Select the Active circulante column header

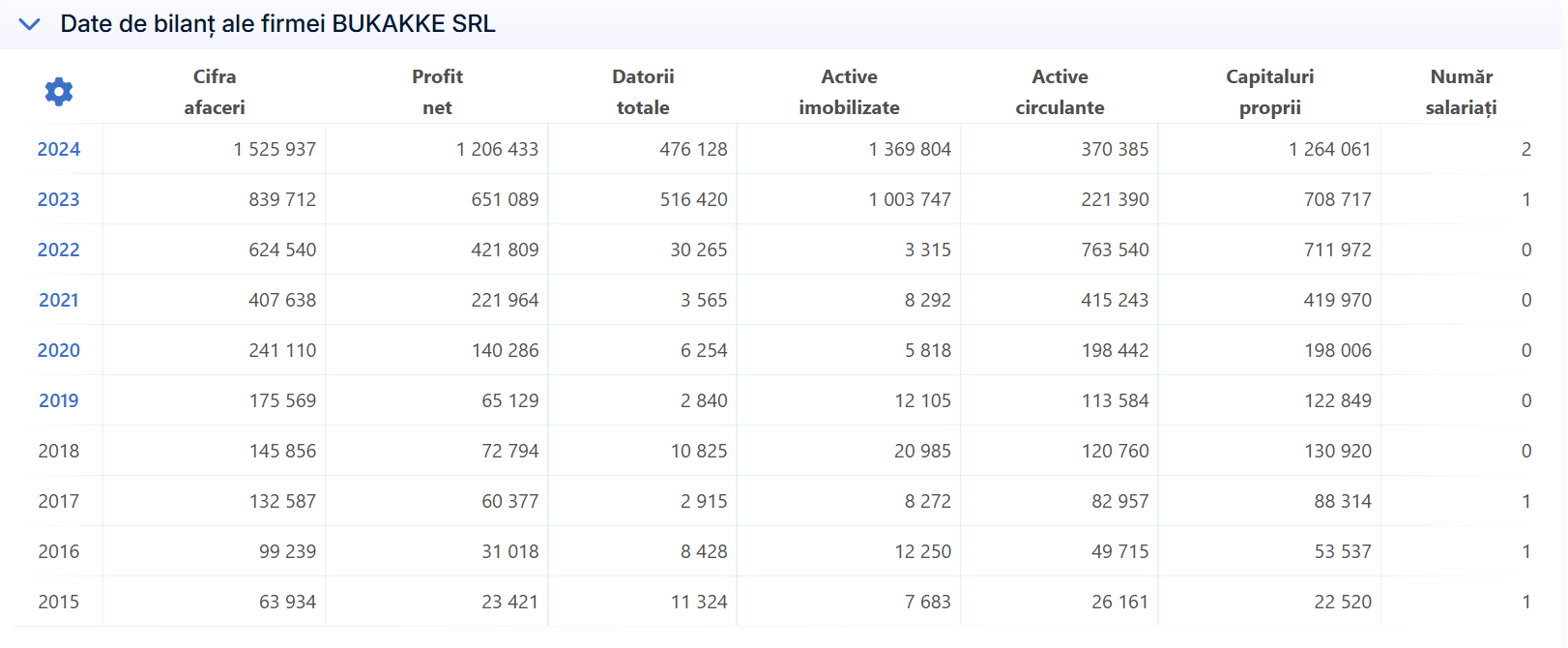coord(1060,92)
